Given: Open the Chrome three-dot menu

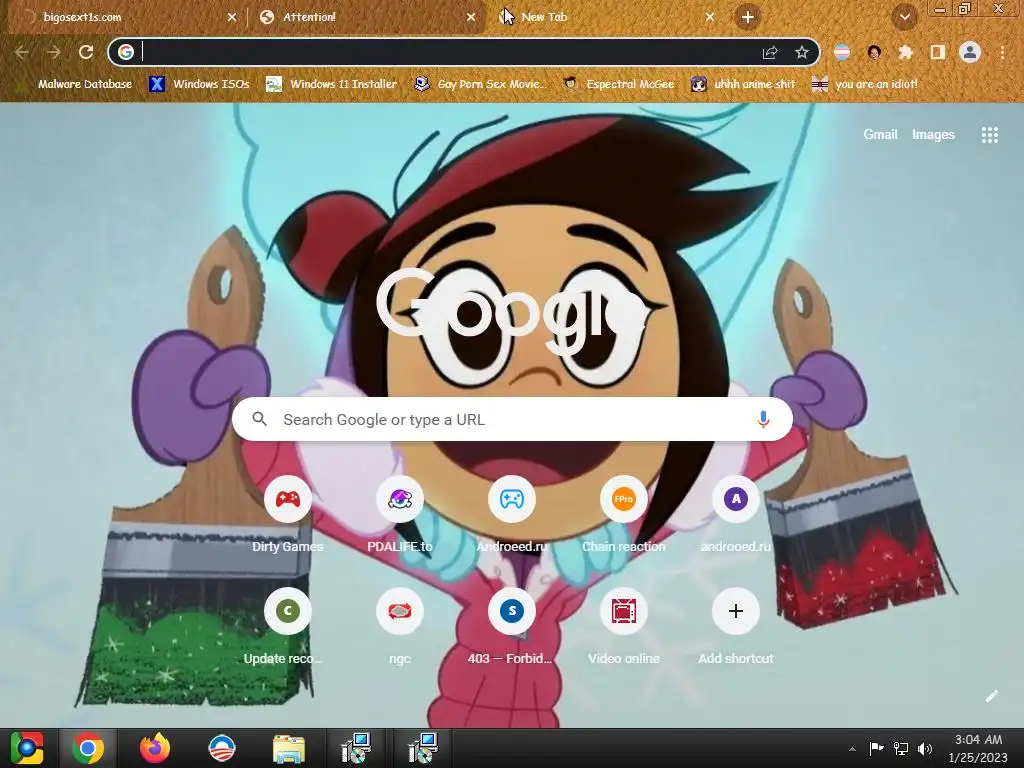Looking at the screenshot, I should 1002,52.
